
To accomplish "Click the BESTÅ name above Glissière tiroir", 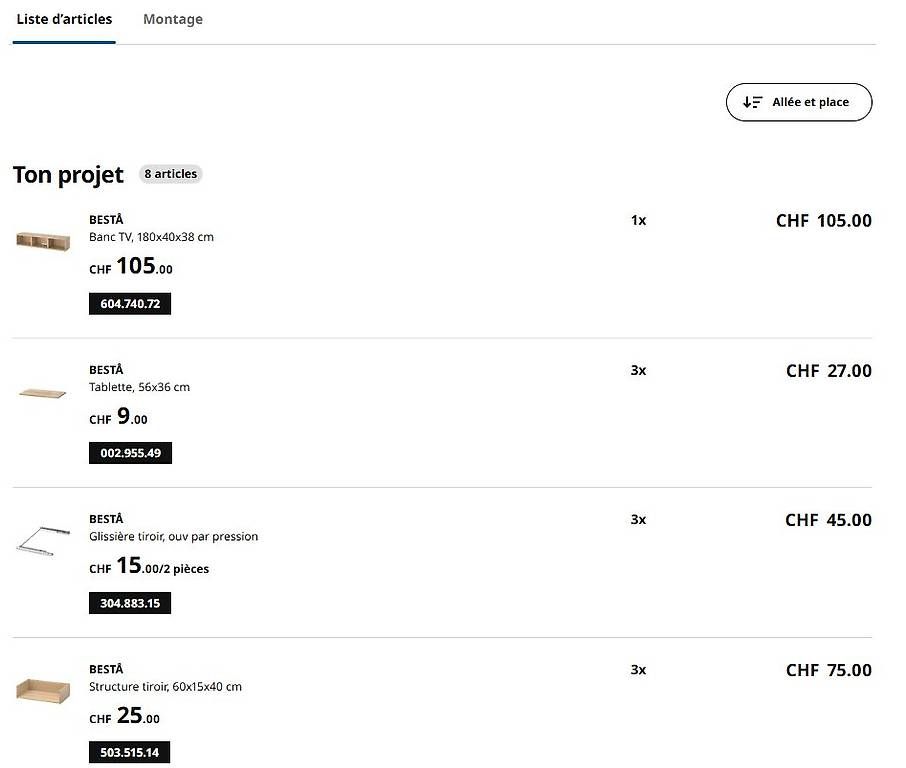I will (x=106, y=519).
